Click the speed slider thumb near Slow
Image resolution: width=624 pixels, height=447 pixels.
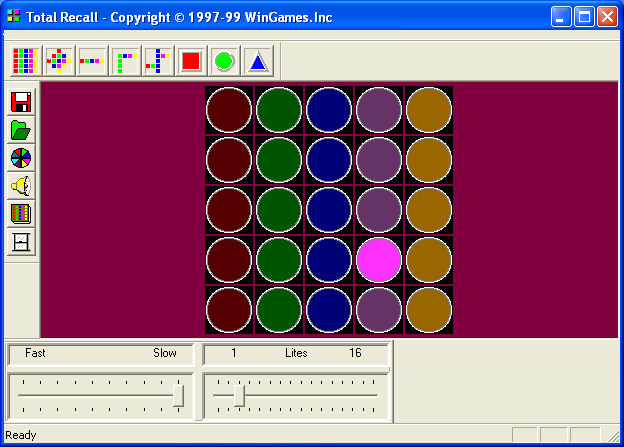click(179, 395)
